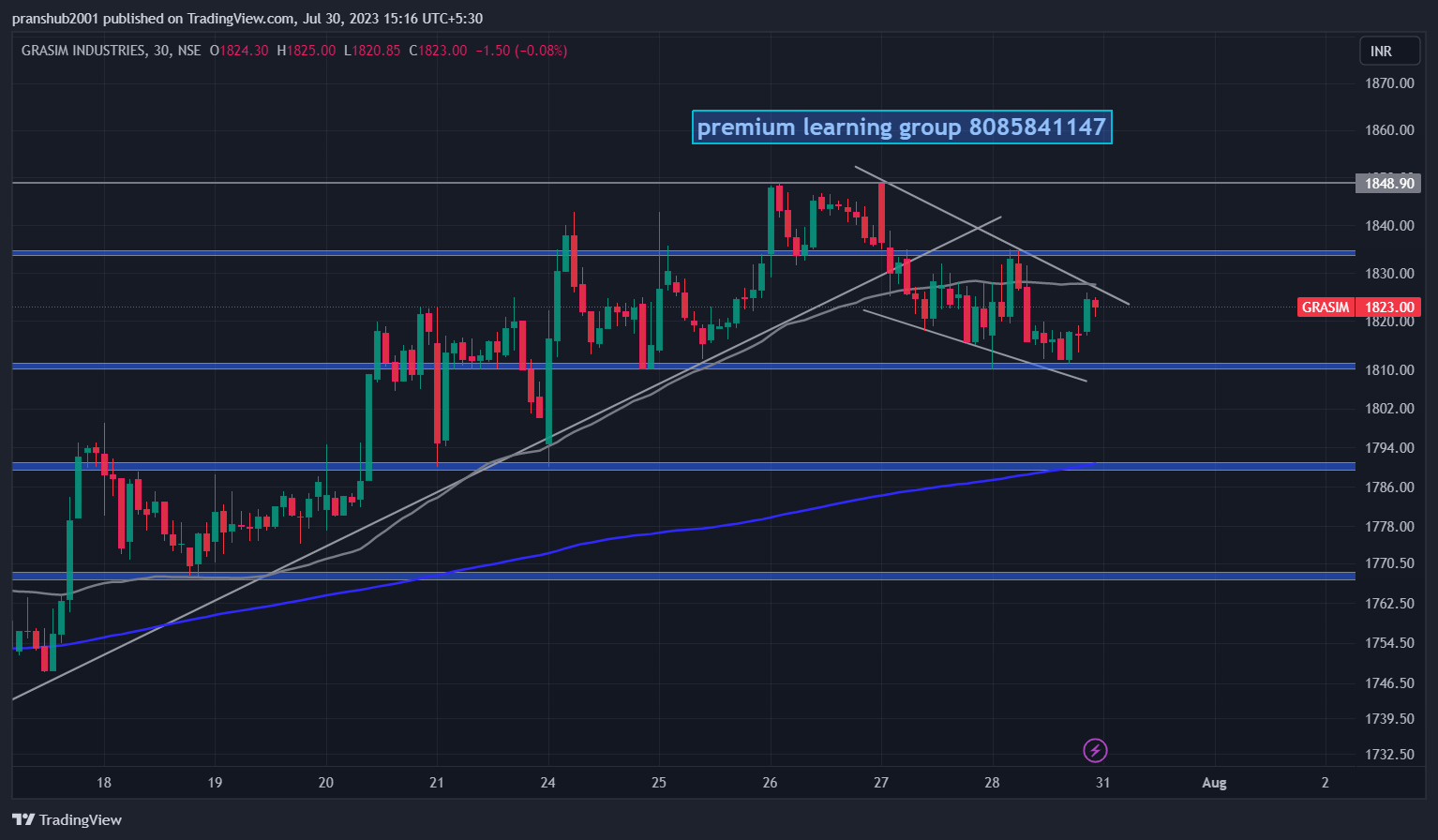Click the 1732.50 price axis label

tap(1389, 754)
